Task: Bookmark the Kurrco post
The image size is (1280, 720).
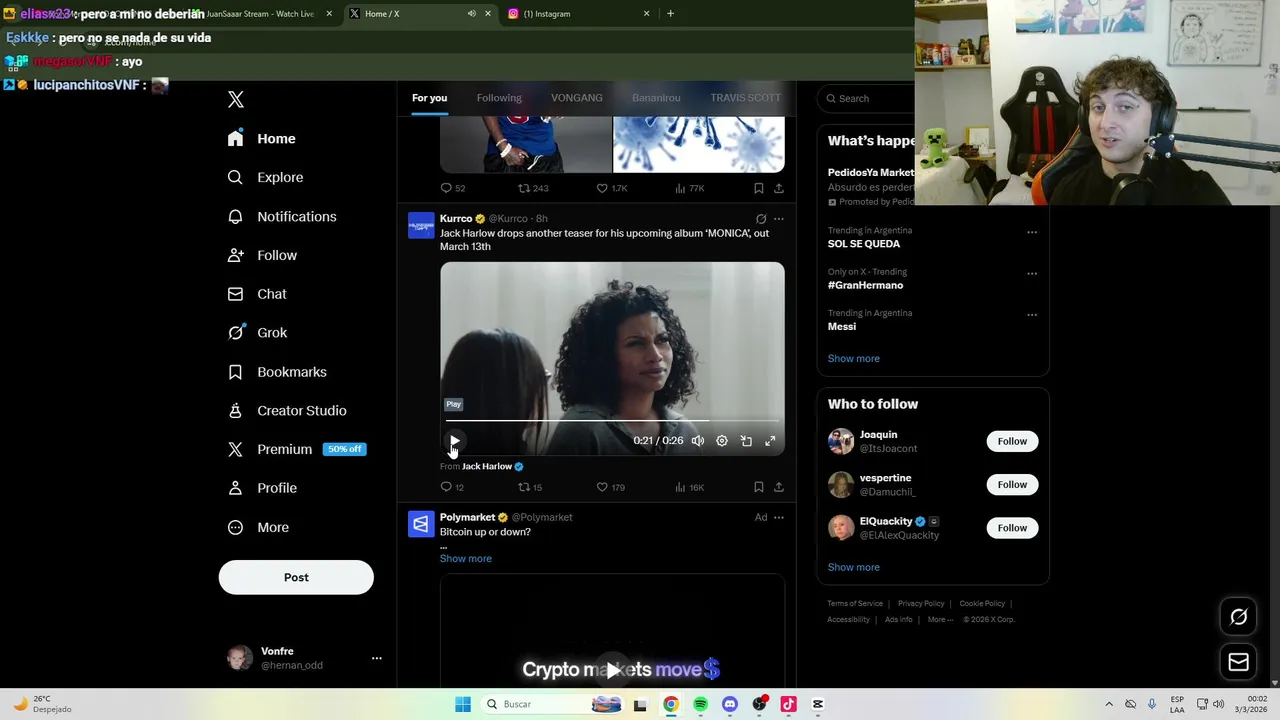Action: click(759, 487)
